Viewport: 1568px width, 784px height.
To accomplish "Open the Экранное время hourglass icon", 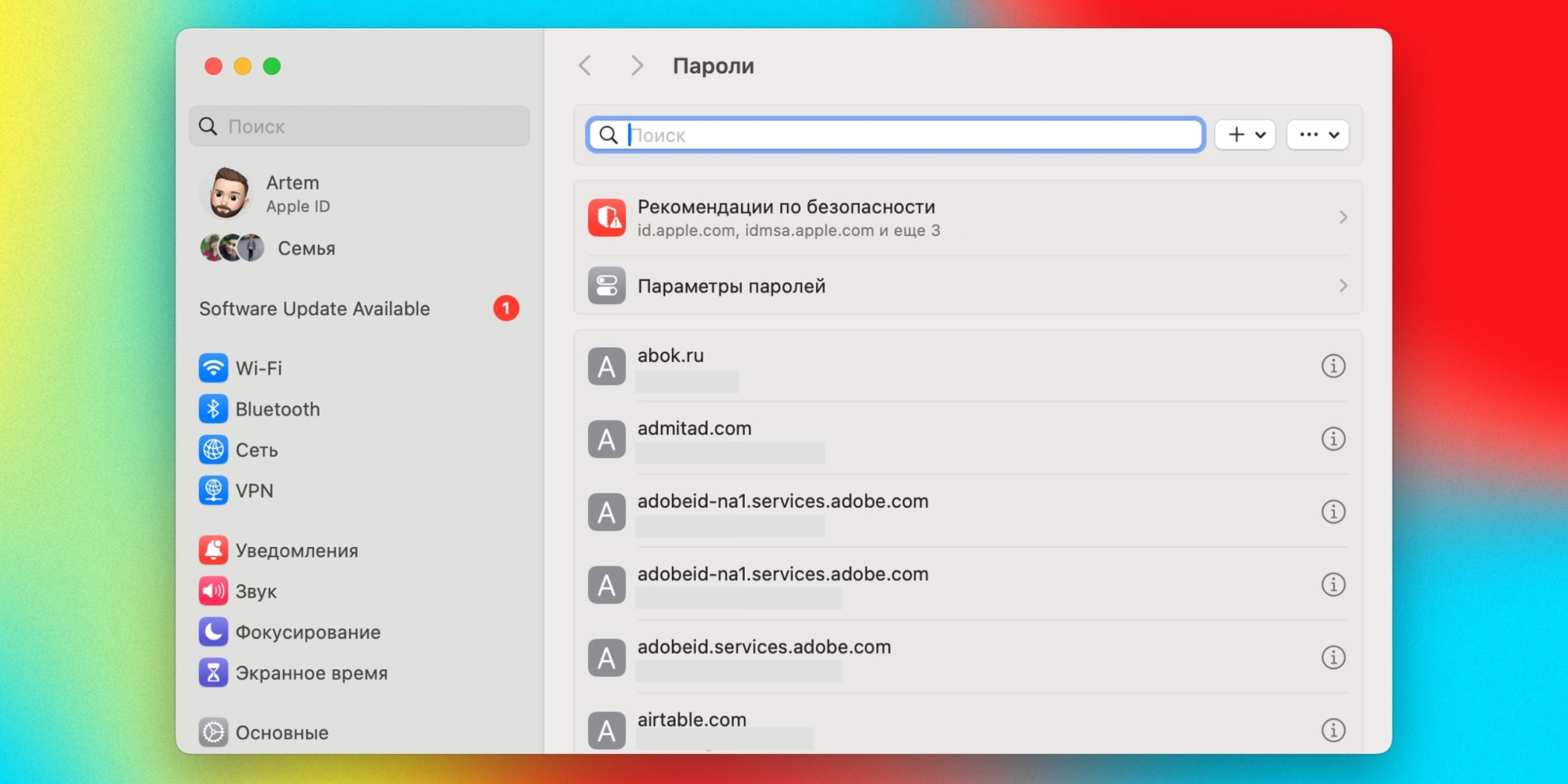I will point(213,673).
